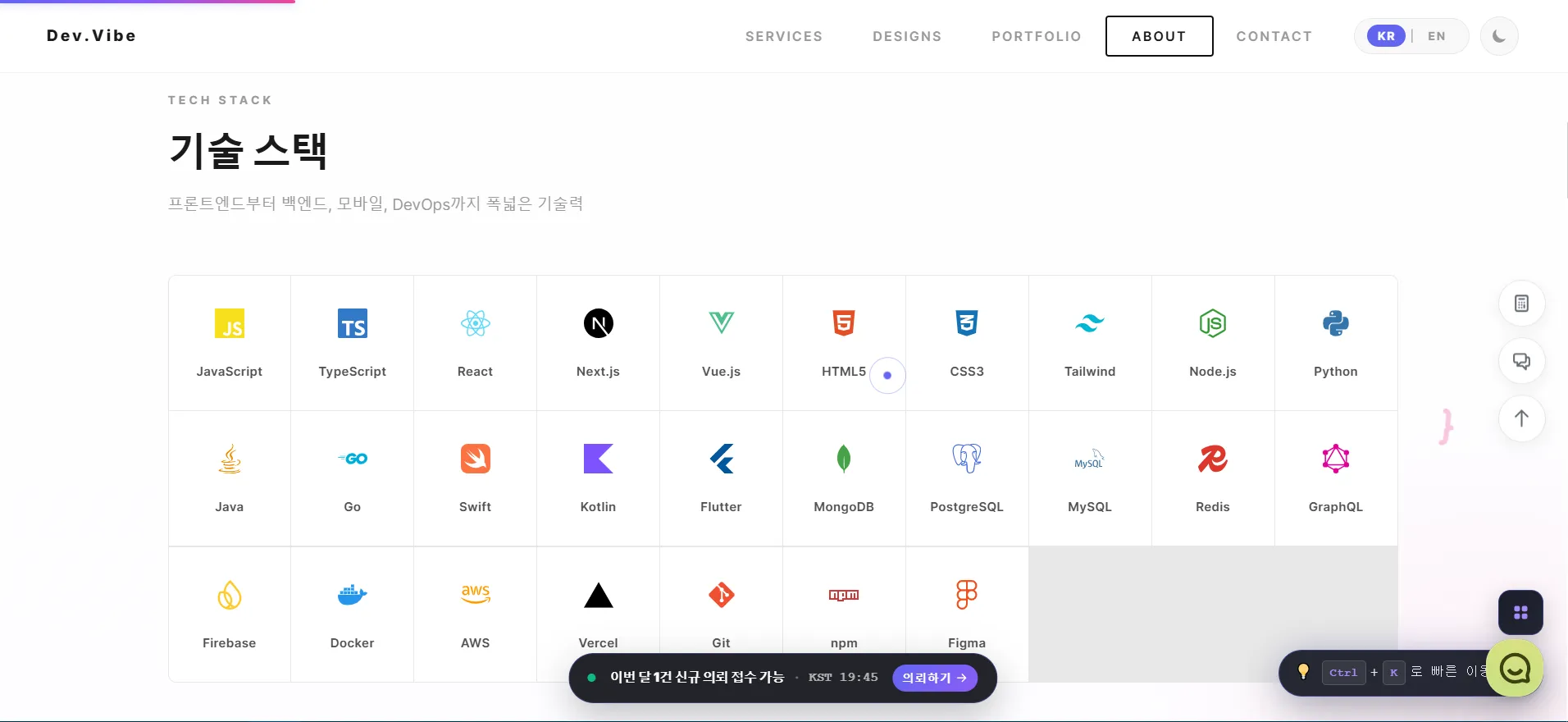Screen dimensions: 1568x722
Task: Click the HTML5 shield icon
Action: coord(844,323)
